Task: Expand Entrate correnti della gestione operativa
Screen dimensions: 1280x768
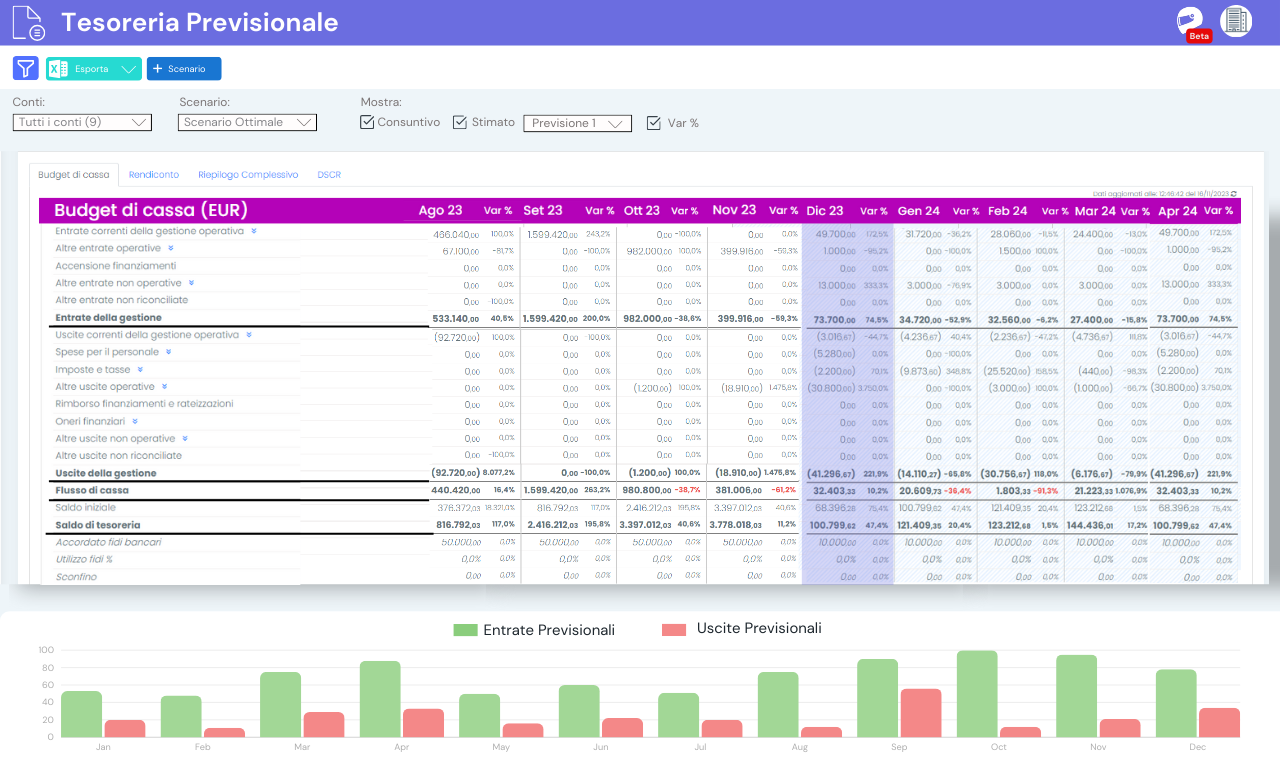Action: [x=254, y=231]
